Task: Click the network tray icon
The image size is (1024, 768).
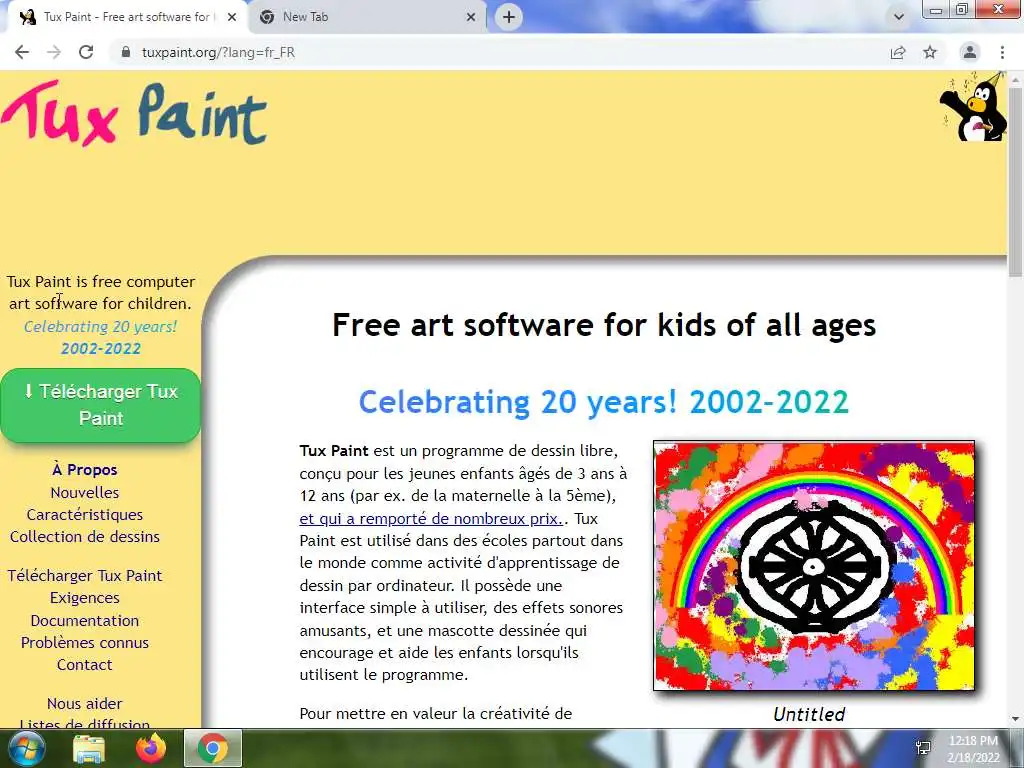Action: click(x=923, y=748)
